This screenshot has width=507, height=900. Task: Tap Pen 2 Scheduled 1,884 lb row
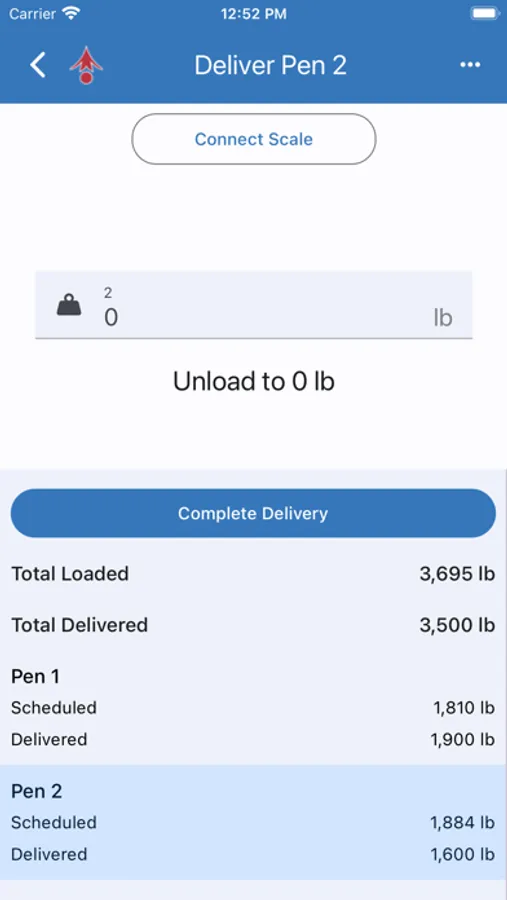253,823
